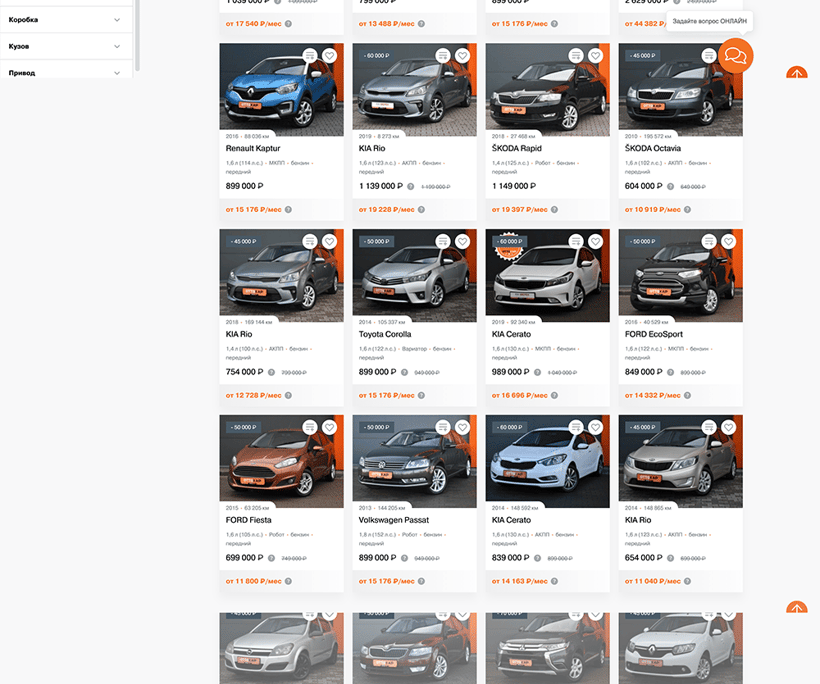820x684 pixels.
Task: Click help icon beside от 12 728 ₽/мес
Action: coord(288,395)
